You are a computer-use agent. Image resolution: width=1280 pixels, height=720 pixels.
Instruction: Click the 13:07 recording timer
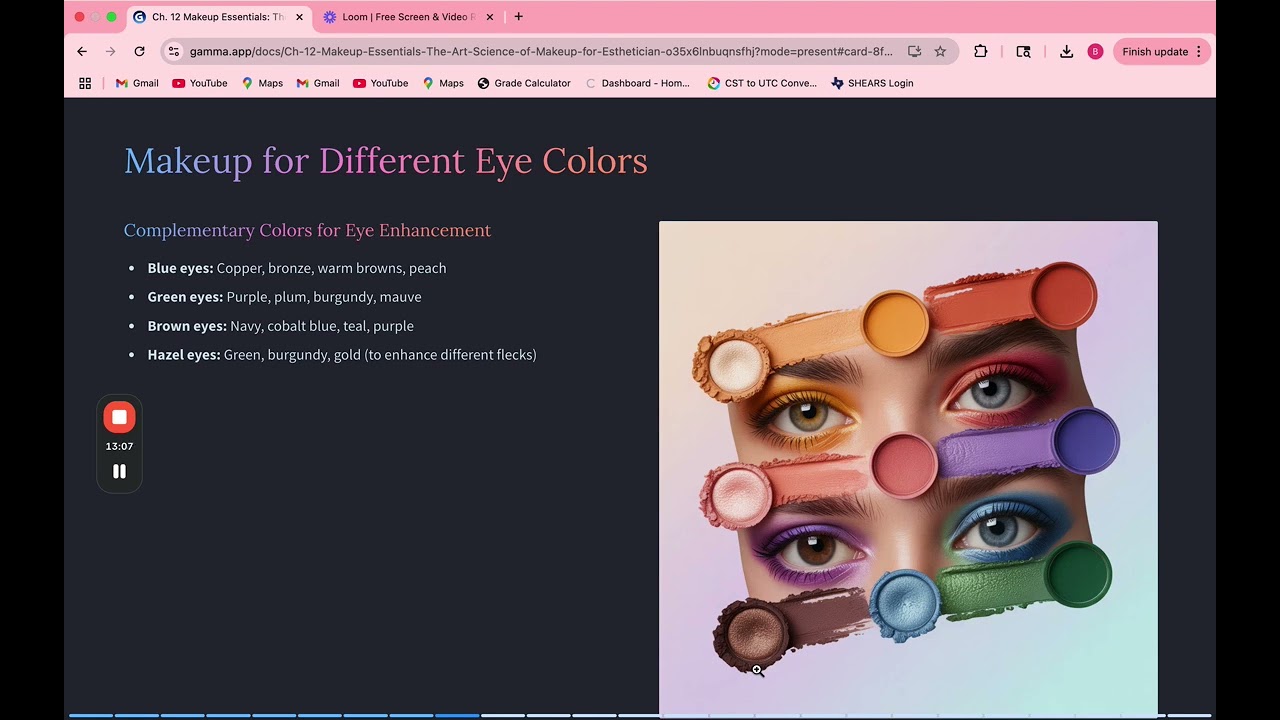click(119, 446)
